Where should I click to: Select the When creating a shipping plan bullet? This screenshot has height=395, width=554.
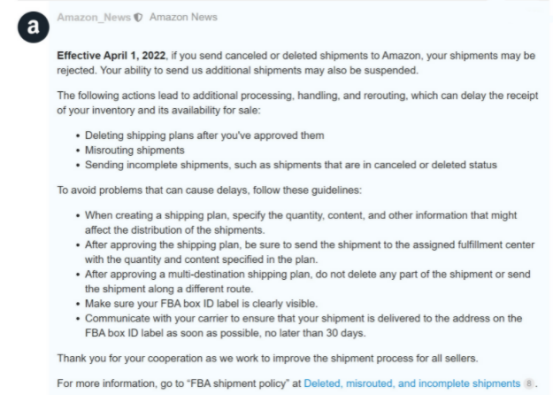click(x=301, y=223)
